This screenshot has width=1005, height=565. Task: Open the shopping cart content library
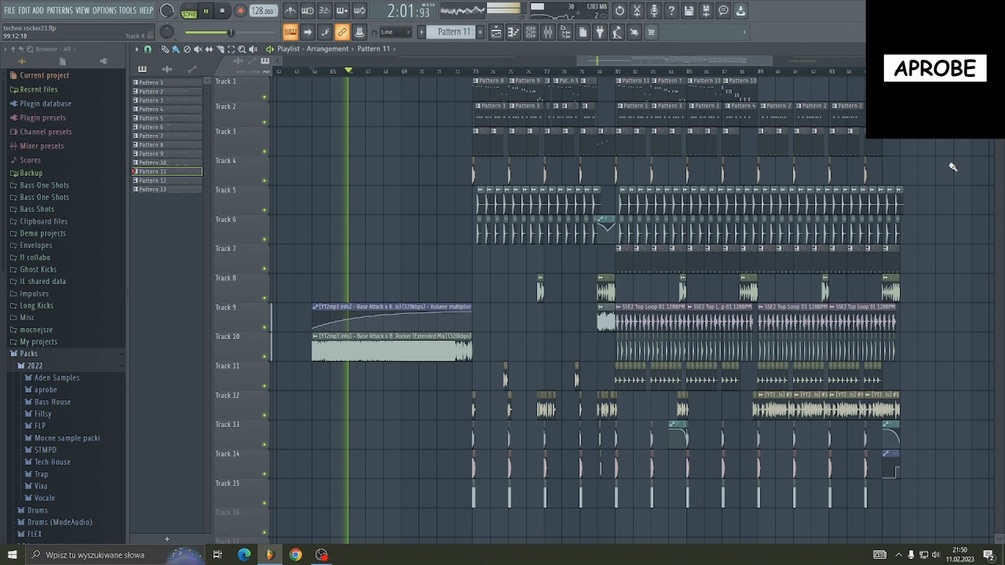tap(651, 32)
